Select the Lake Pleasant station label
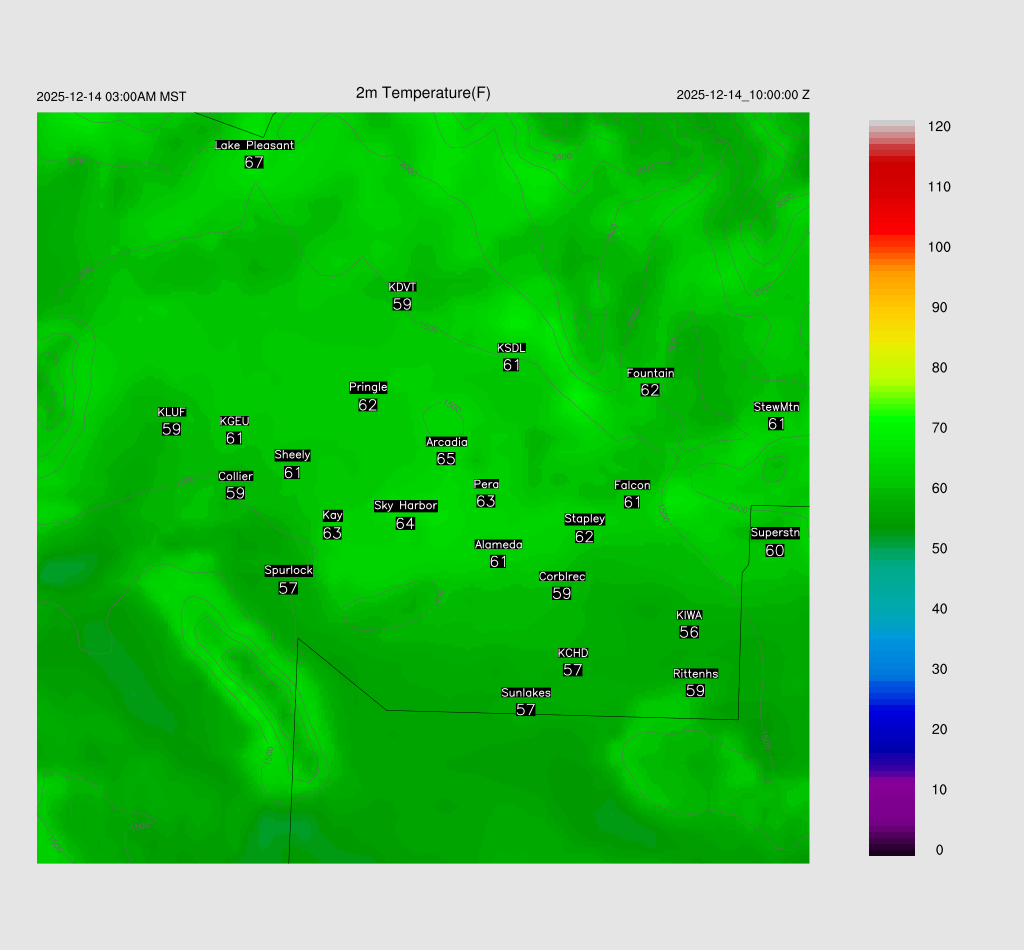Image resolution: width=1024 pixels, height=950 pixels. (254, 145)
